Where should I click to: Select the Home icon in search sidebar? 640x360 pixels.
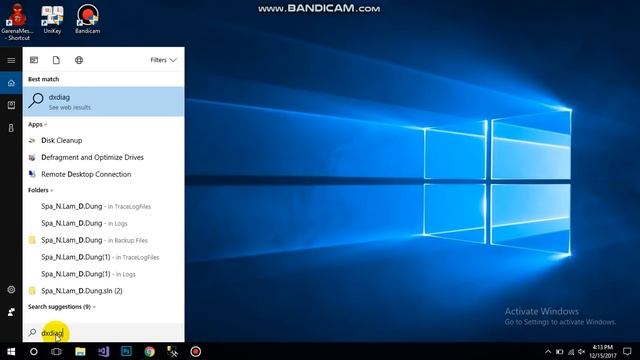click(11, 83)
